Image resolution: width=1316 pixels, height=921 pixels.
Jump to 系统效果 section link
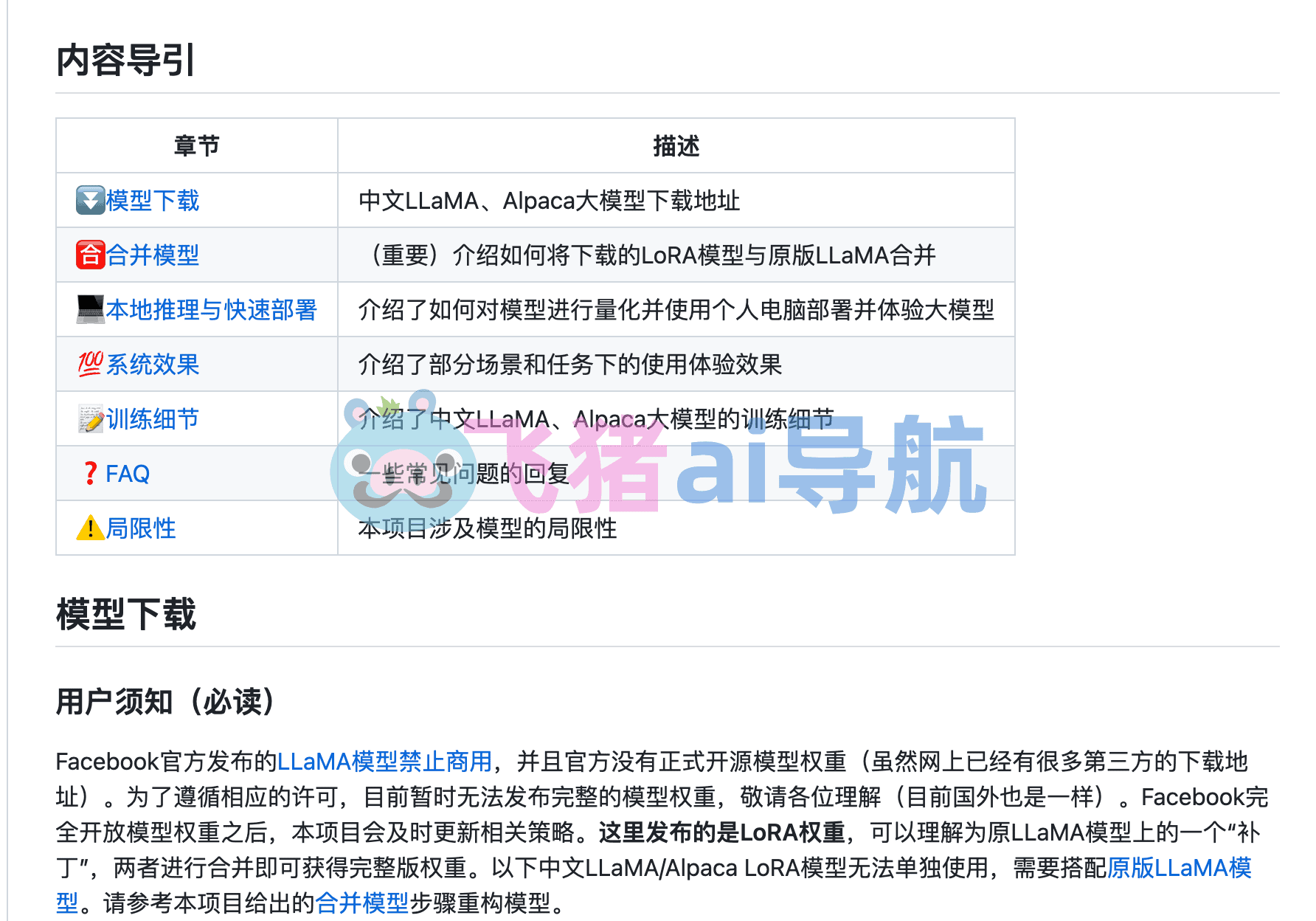(153, 364)
